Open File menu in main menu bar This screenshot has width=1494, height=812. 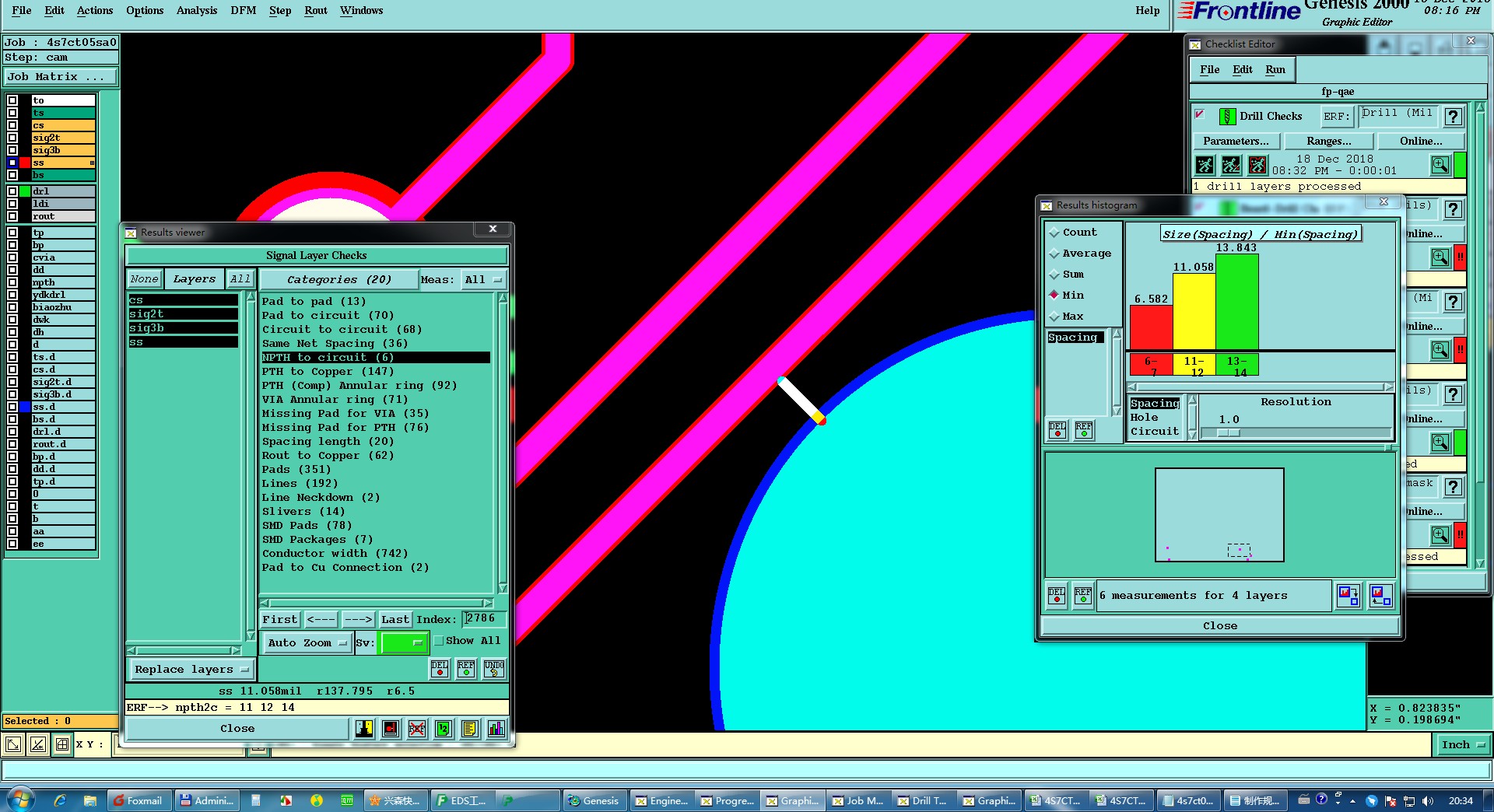(x=22, y=11)
